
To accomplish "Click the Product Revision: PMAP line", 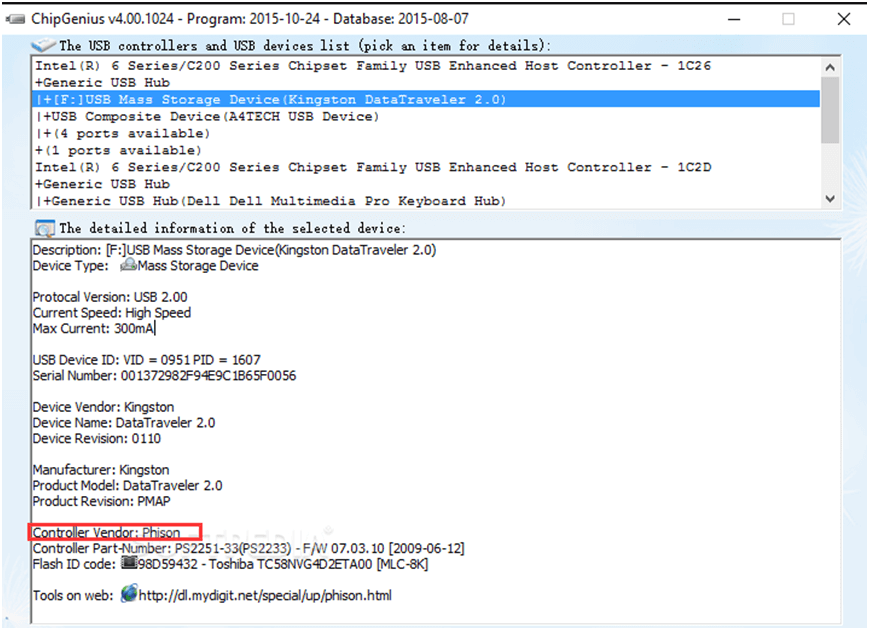I will click(101, 501).
